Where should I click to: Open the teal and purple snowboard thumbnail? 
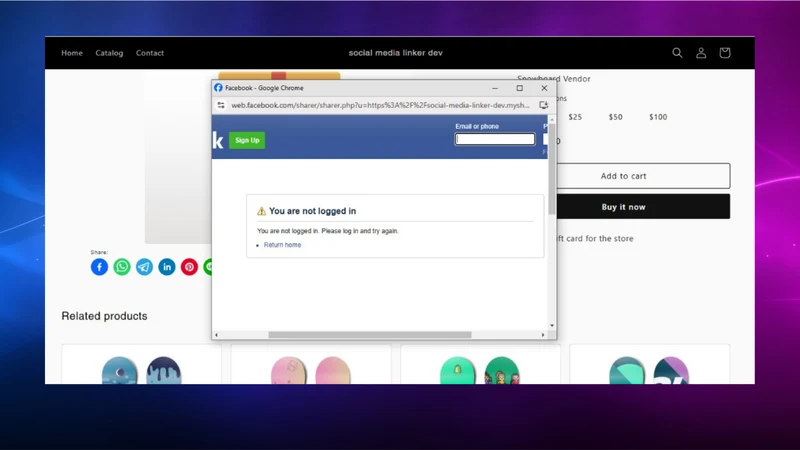coord(649,370)
